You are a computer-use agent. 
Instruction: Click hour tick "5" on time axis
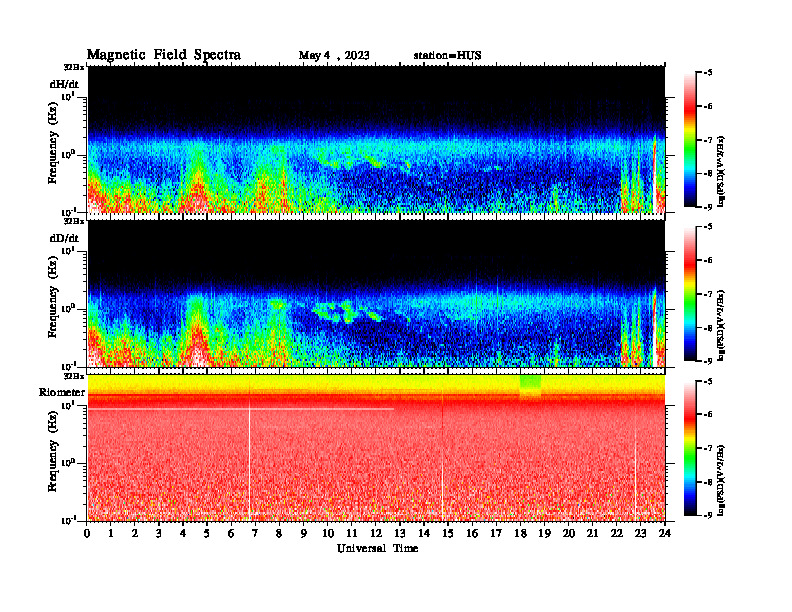(x=207, y=533)
